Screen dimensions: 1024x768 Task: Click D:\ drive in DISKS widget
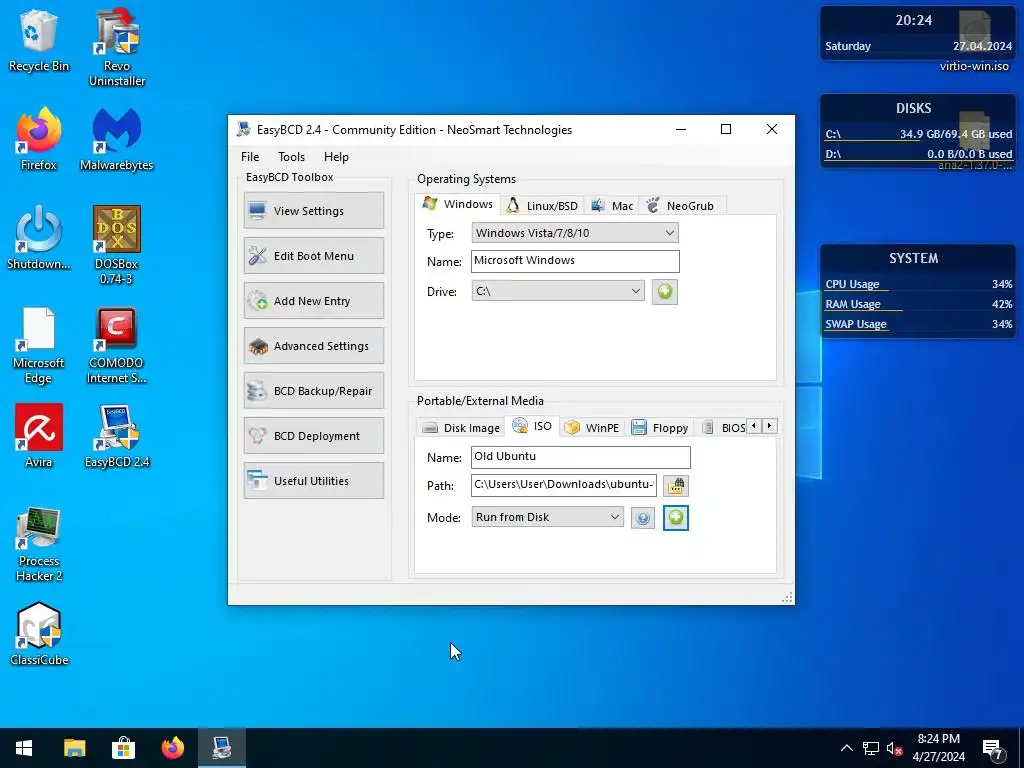(x=918, y=154)
